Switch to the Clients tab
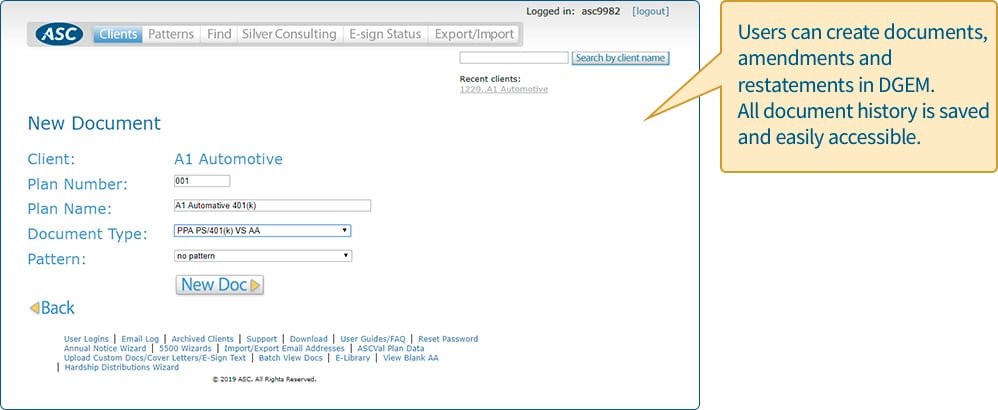Viewport: 998px width, 410px height. (118, 35)
